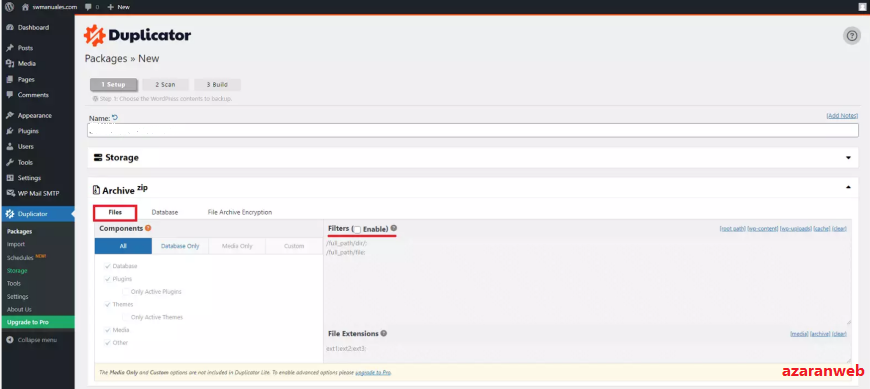
Task: Insert the wp-uploads filter link
Action: point(795,229)
